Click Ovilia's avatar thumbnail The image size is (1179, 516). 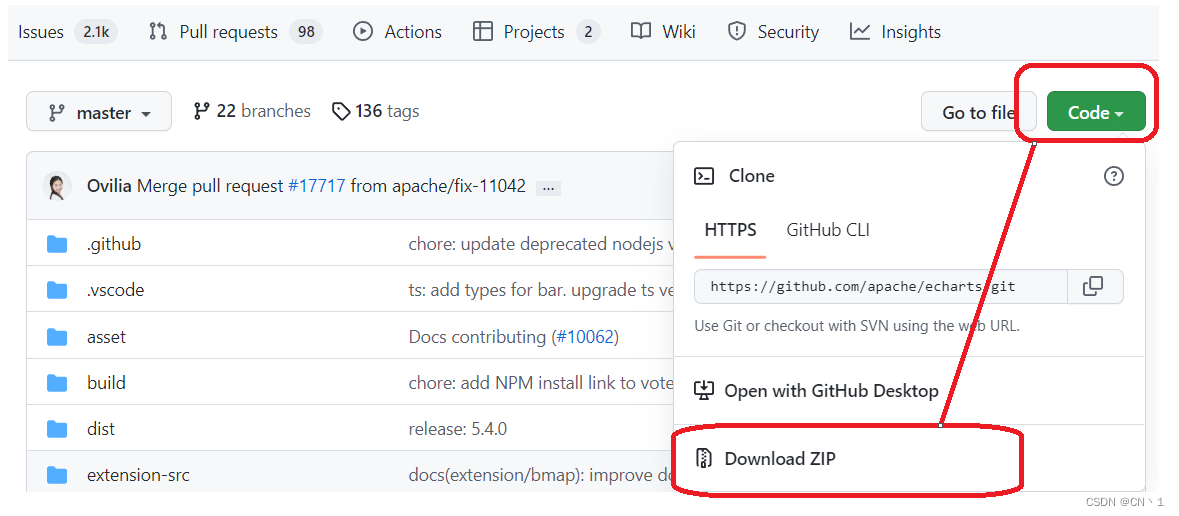(57, 186)
